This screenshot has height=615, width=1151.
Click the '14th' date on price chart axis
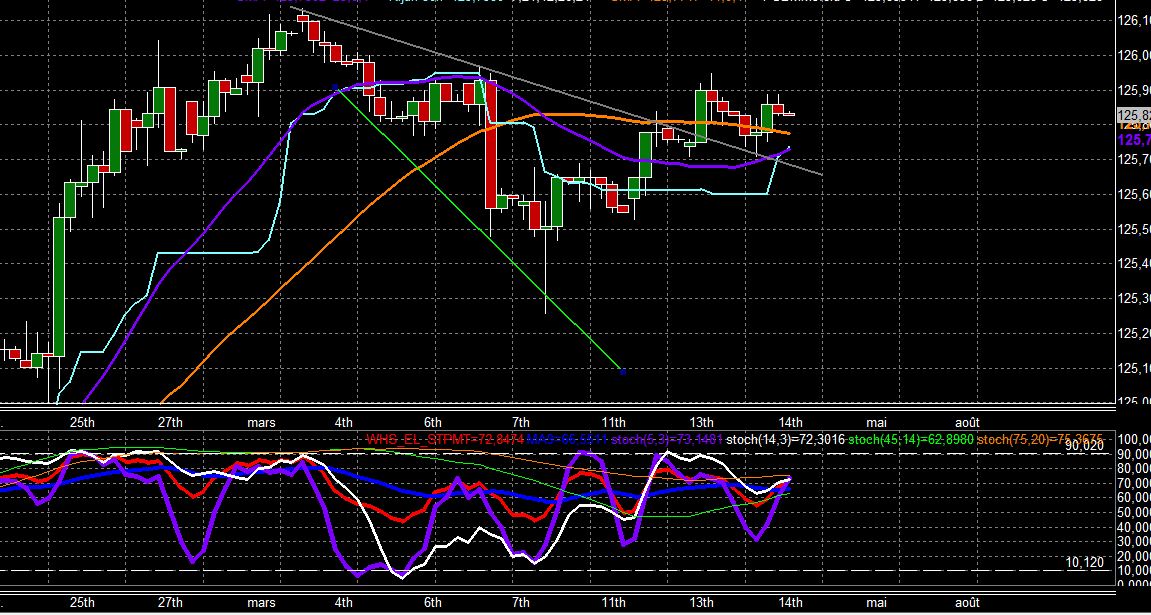click(x=790, y=422)
